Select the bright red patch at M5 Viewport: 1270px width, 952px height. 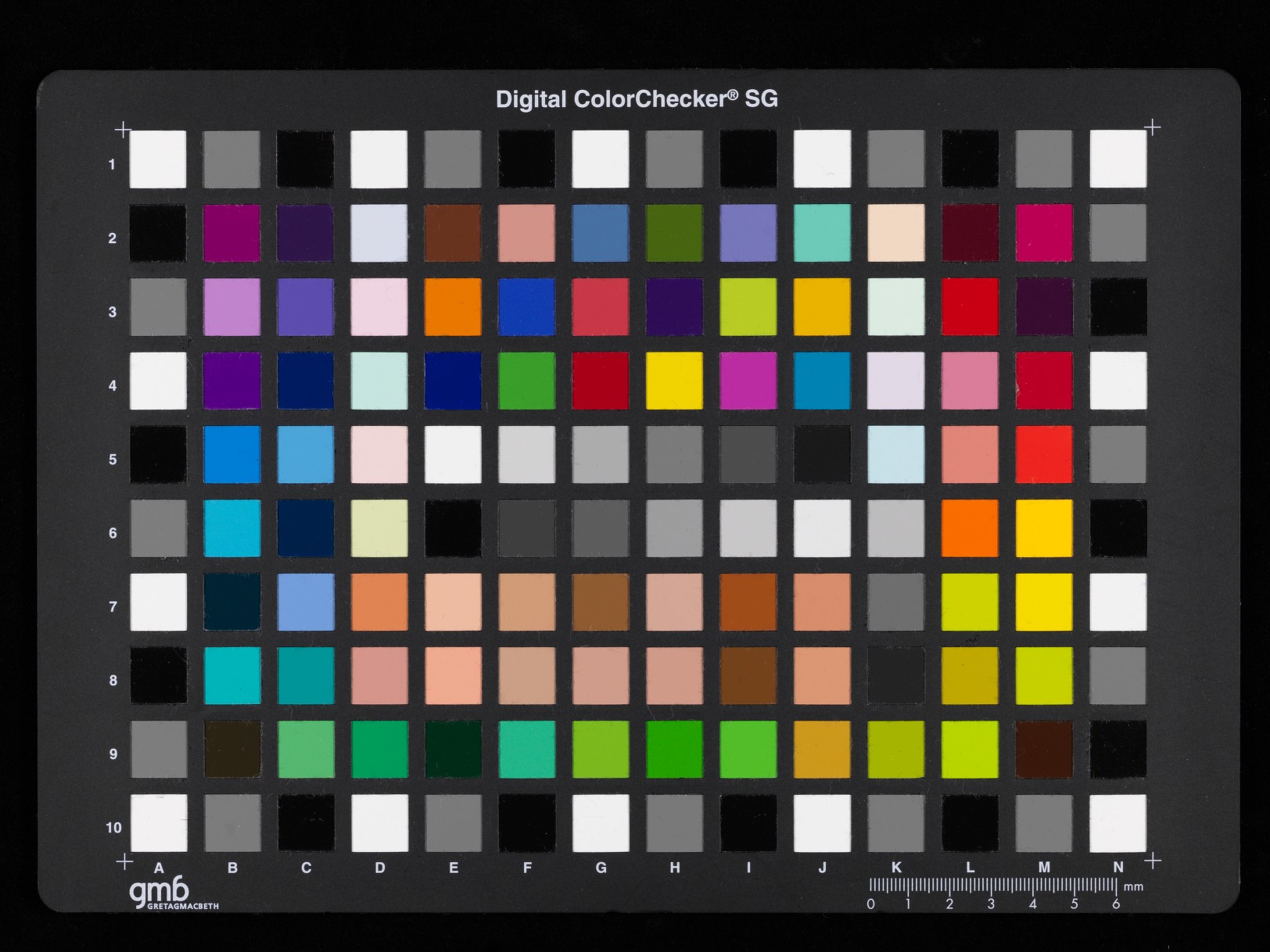click(x=1044, y=454)
